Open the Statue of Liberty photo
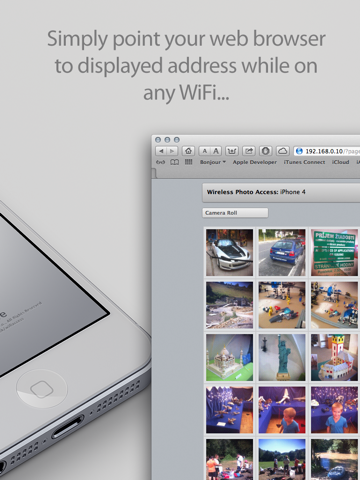Viewport: 360px width, 480px height. 282,357
